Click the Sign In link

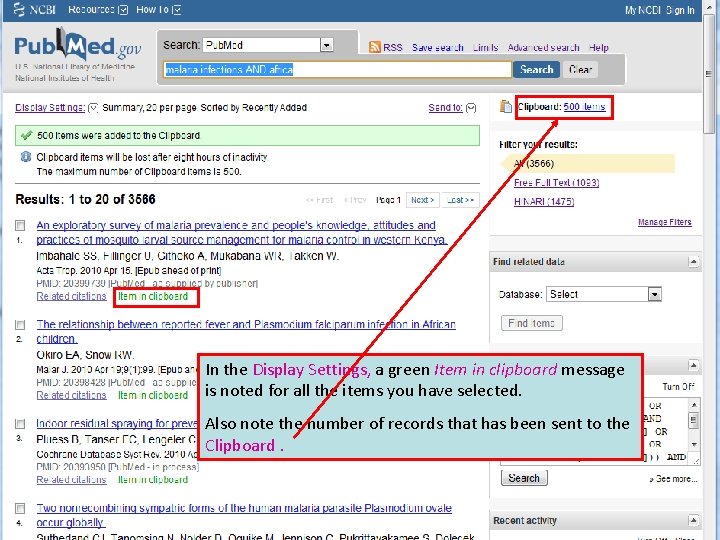tap(680, 10)
